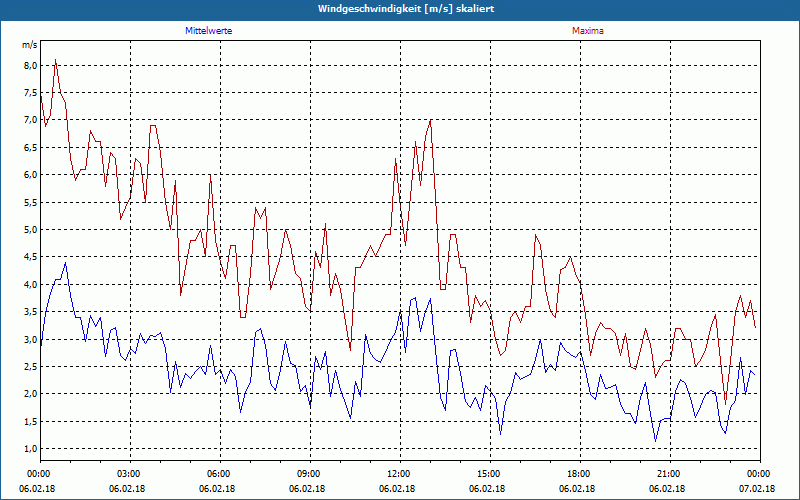Click the 7,5 y-axis value

click(29, 93)
